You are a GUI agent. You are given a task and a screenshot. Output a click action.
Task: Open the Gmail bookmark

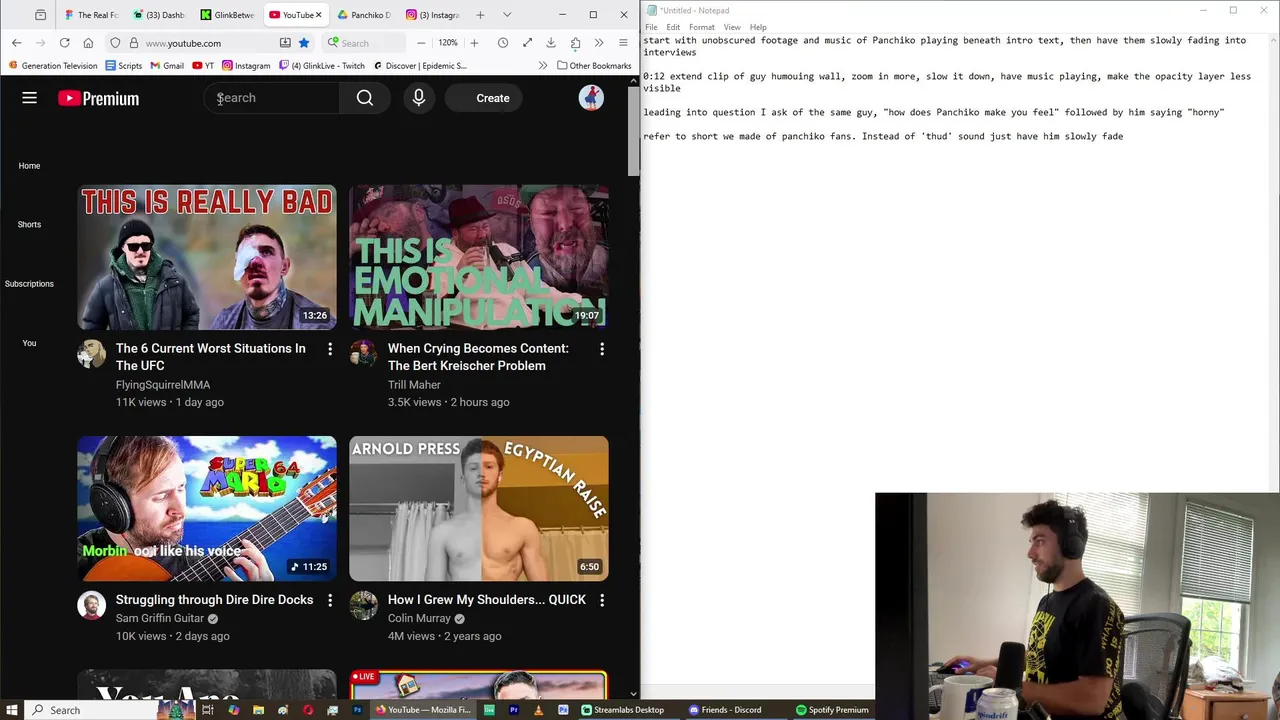(166, 66)
